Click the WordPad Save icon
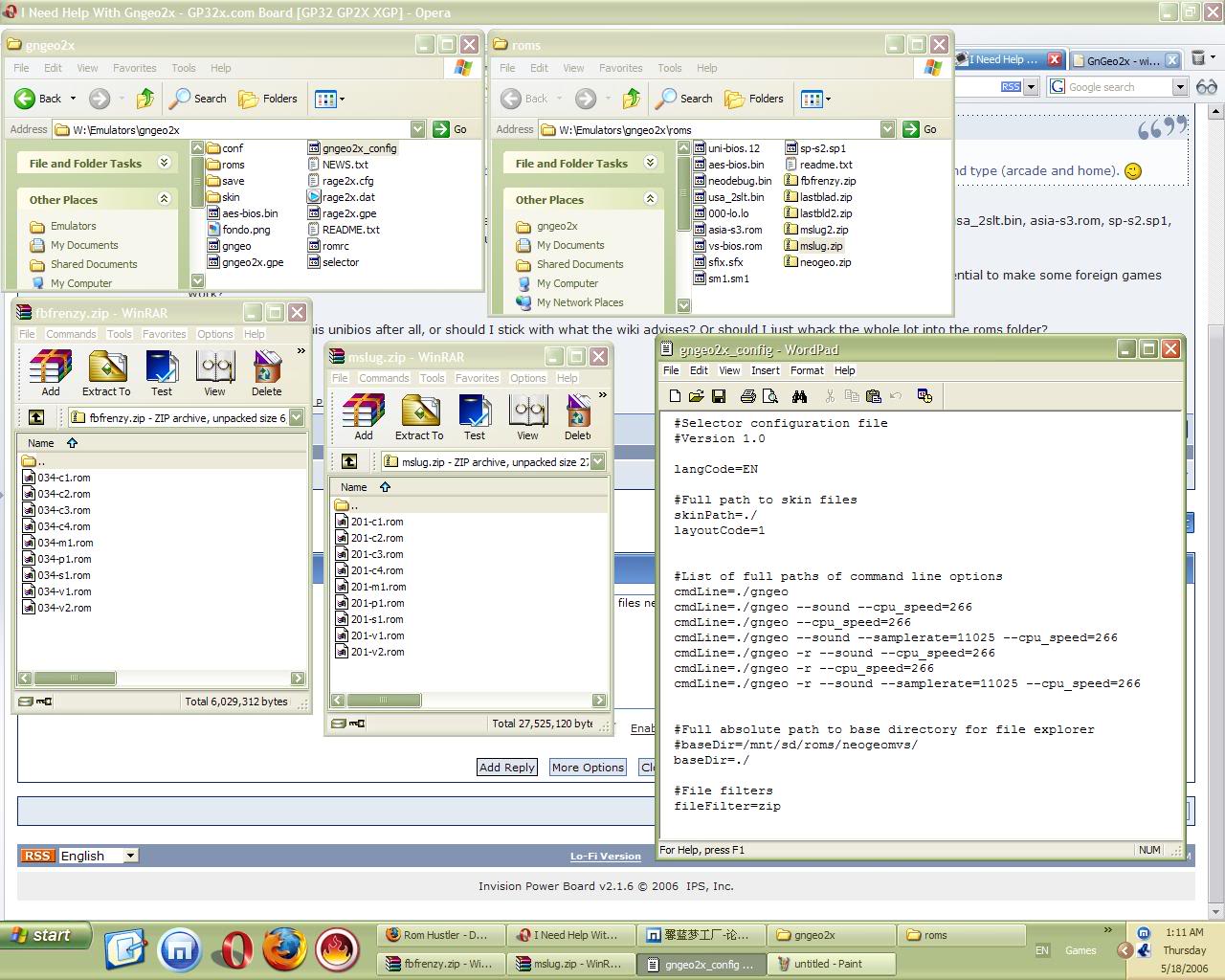 [719, 396]
